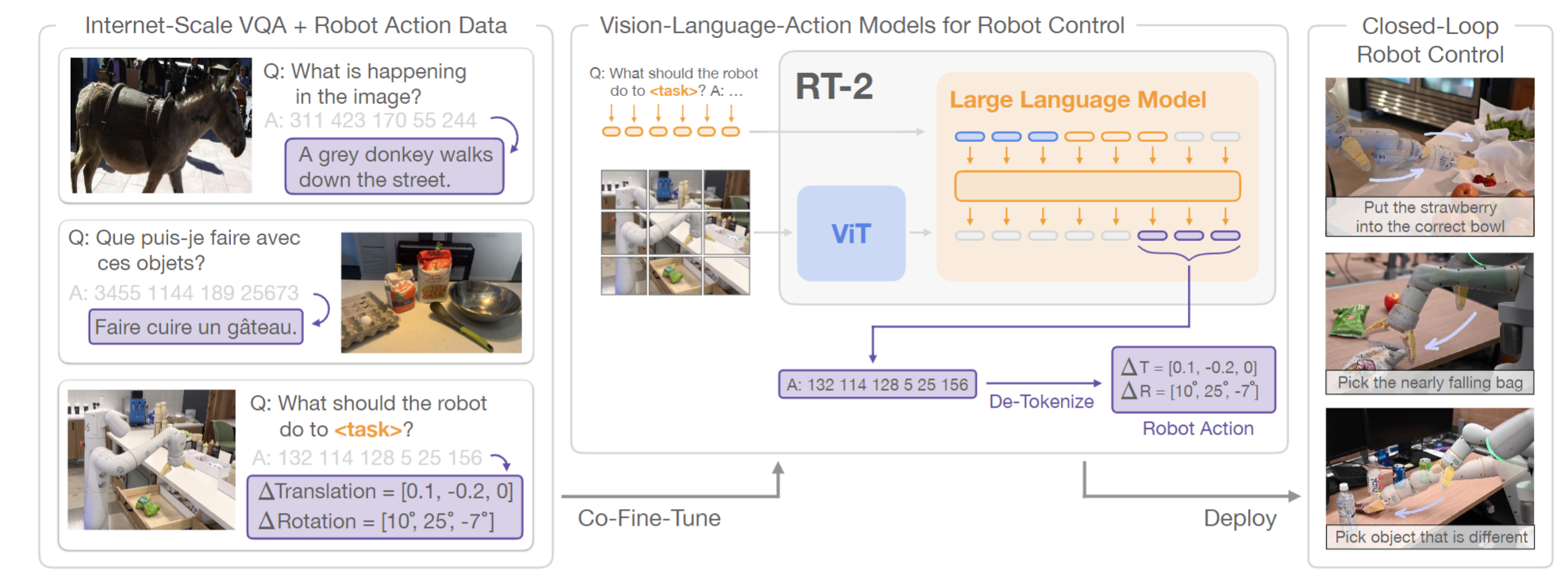Click the robot arm kitchen image
The image size is (1568, 578).
pos(152,459)
